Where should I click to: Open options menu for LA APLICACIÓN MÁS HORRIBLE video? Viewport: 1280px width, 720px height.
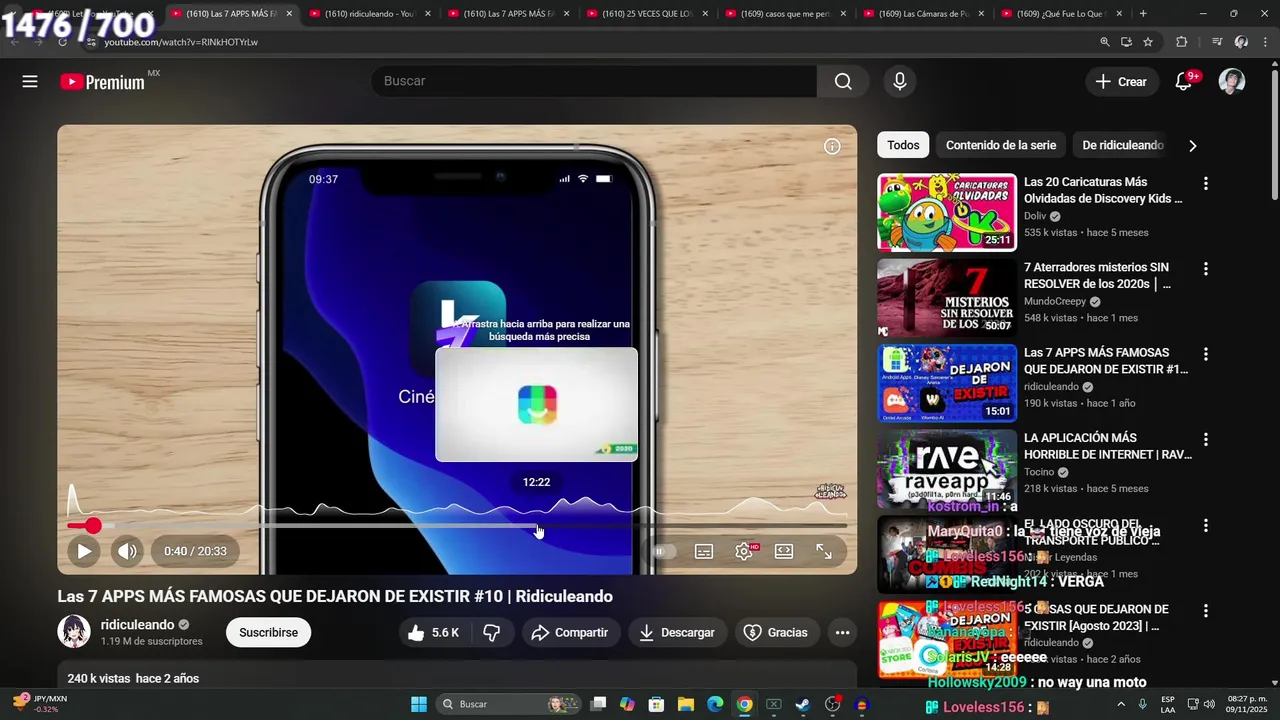click(x=1206, y=440)
